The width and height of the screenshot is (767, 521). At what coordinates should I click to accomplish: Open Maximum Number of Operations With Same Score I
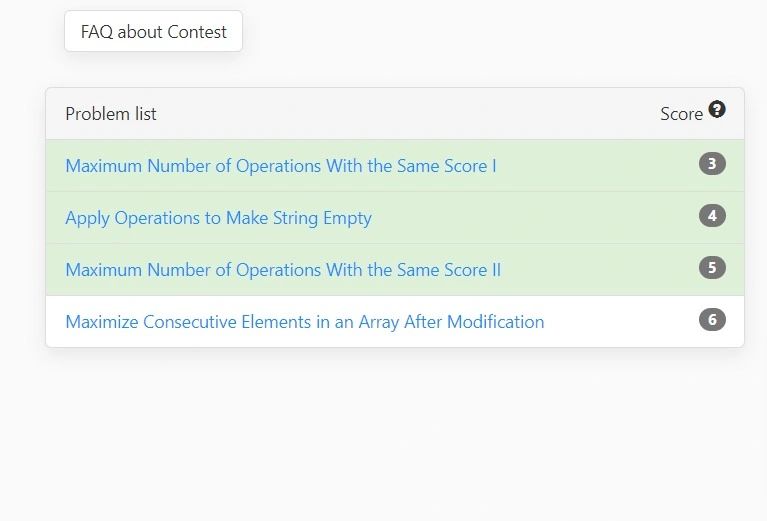tap(280, 166)
